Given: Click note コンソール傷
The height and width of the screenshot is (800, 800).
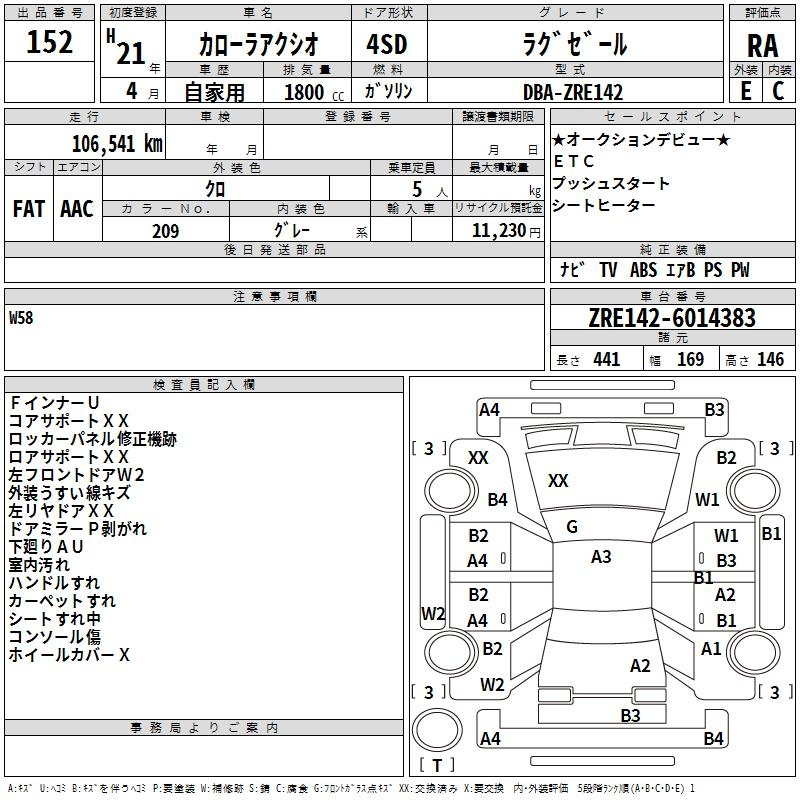Looking at the screenshot, I should click(x=55, y=637).
